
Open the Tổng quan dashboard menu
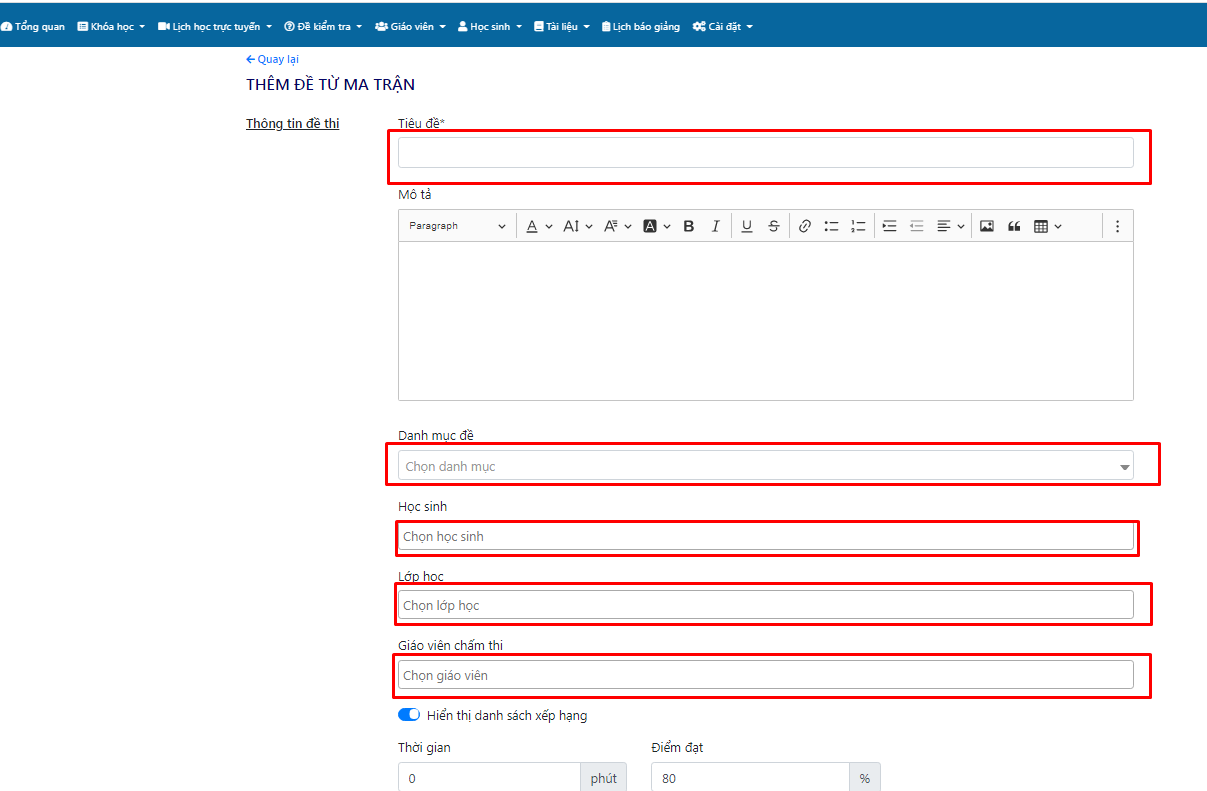(x=33, y=26)
